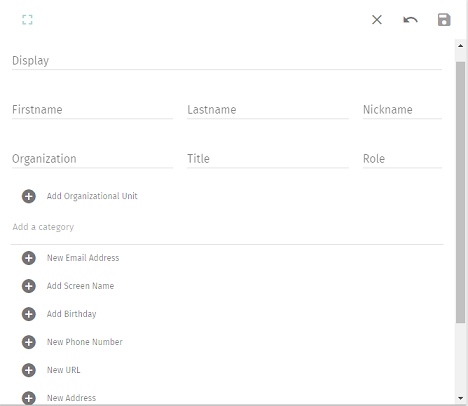This screenshot has width=468, height=406.
Task: Focus the Lastname field
Action: click(x=268, y=110)
